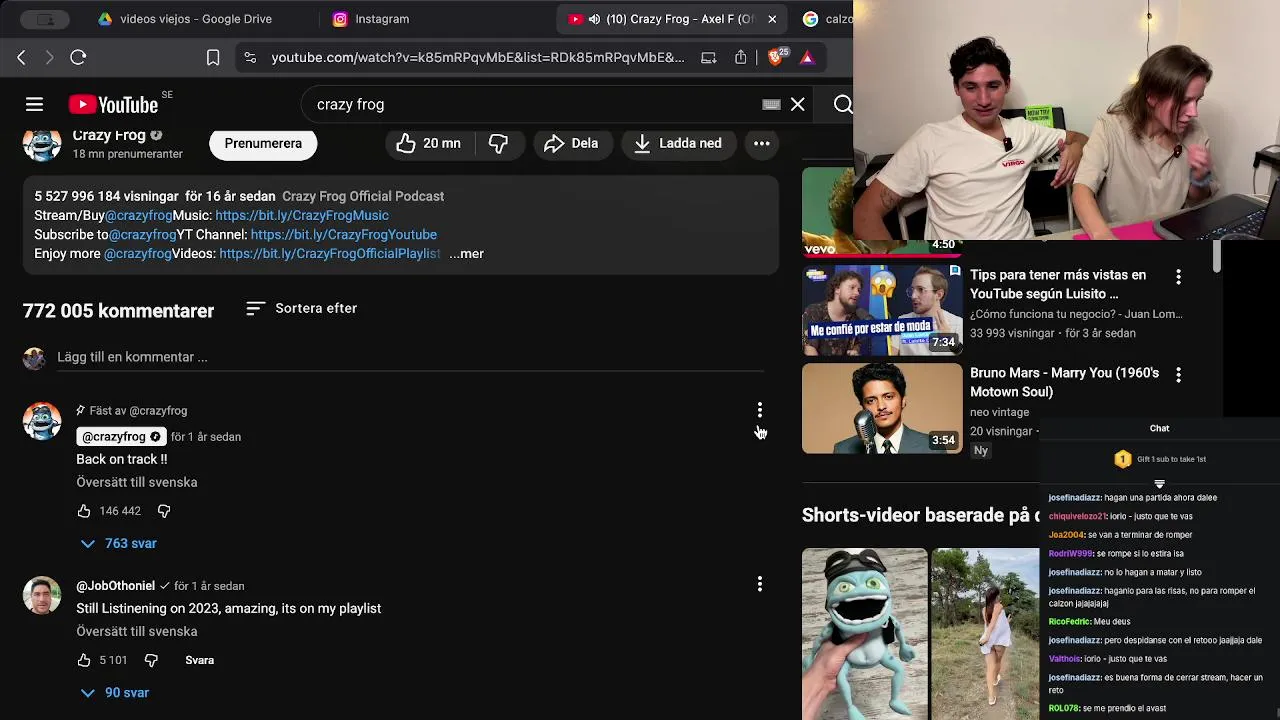Open @JobOthoniel channel name

[x=116, y=586]
